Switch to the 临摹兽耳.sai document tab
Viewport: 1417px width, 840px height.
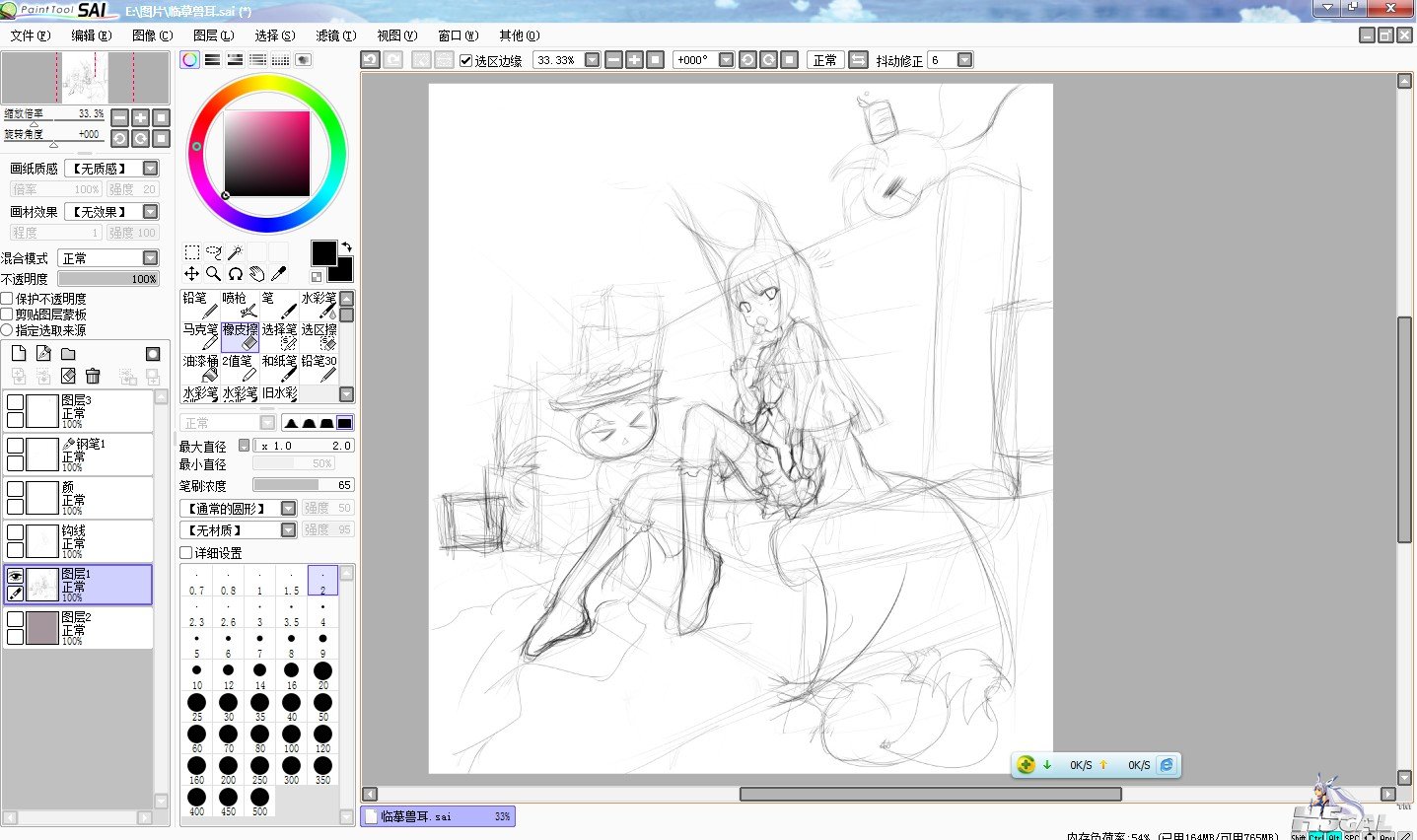coord(437,816)
